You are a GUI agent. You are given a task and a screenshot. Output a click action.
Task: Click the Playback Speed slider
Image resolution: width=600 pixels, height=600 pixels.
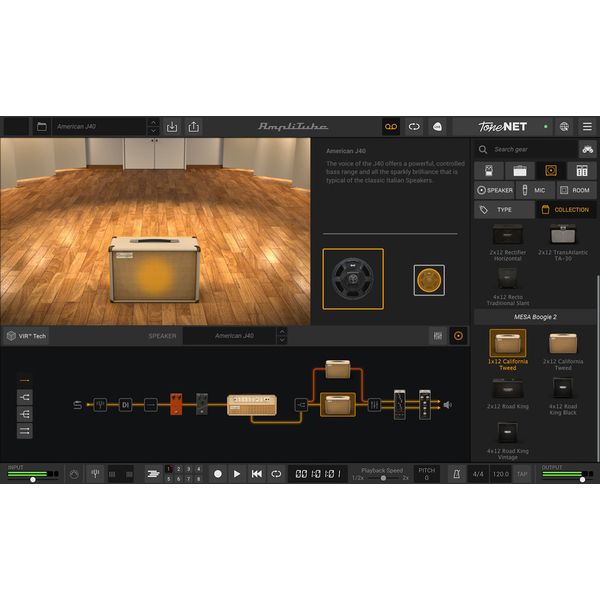[x=382, y=478]
